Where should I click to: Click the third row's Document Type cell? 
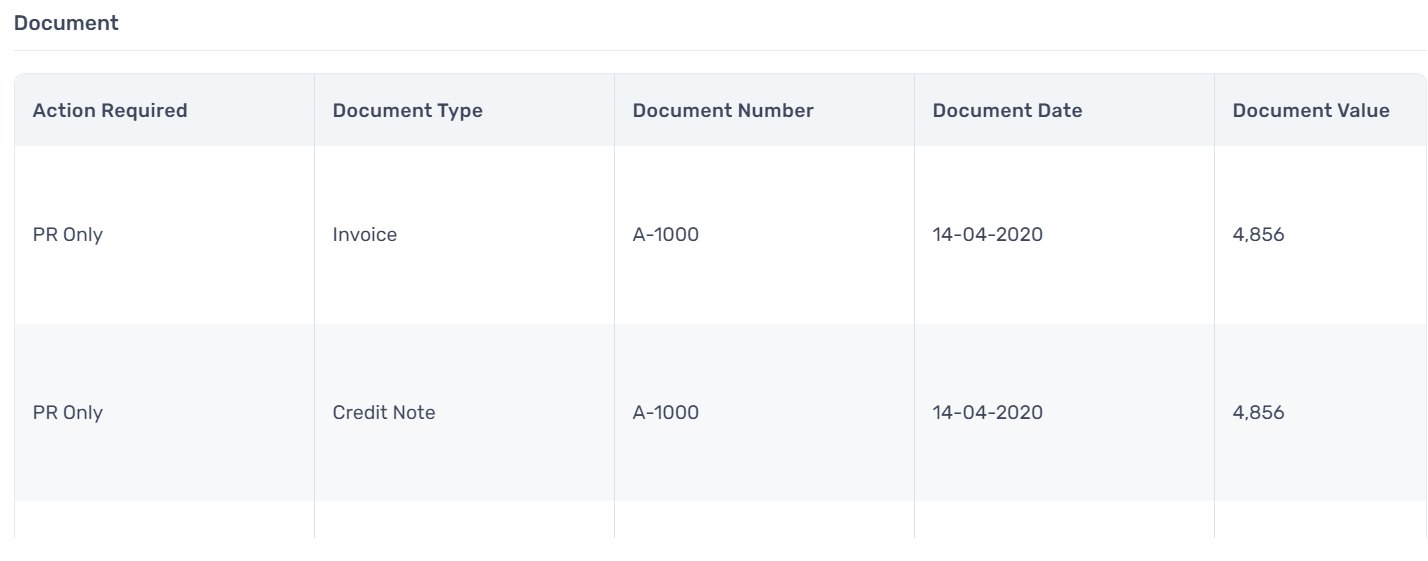(x=464, y=520)
